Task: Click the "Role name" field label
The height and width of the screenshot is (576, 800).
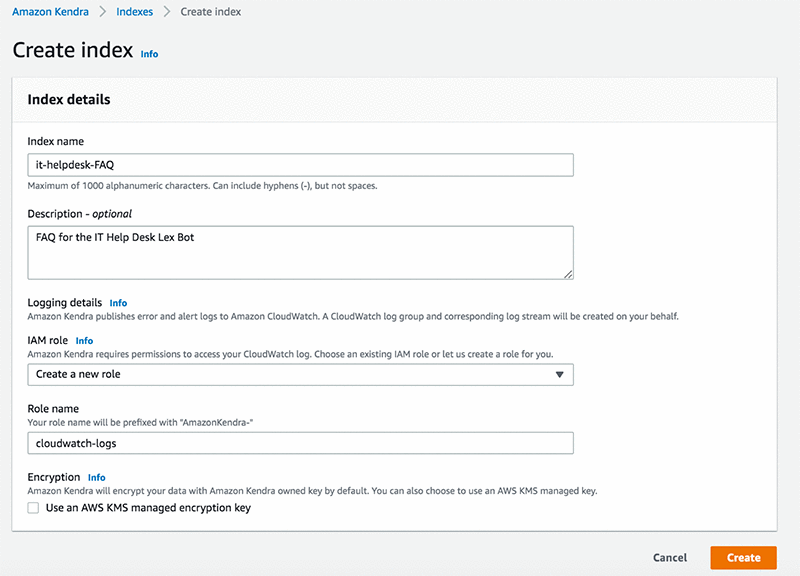Action: (x=53, y=409)
